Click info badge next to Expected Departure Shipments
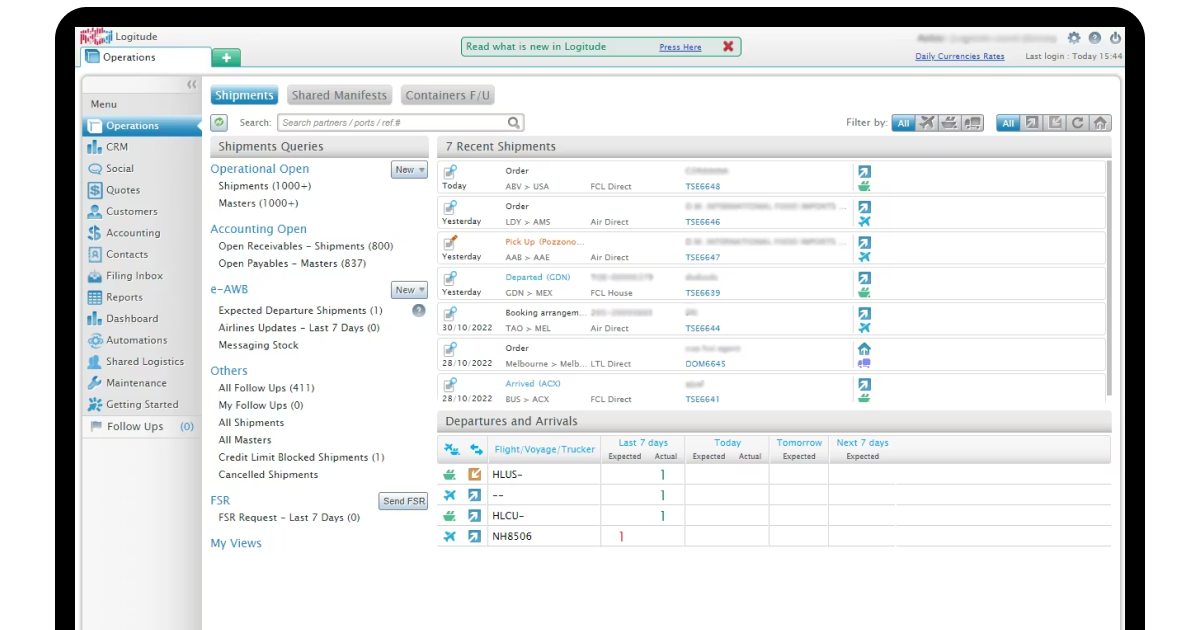 click(419, 311)
